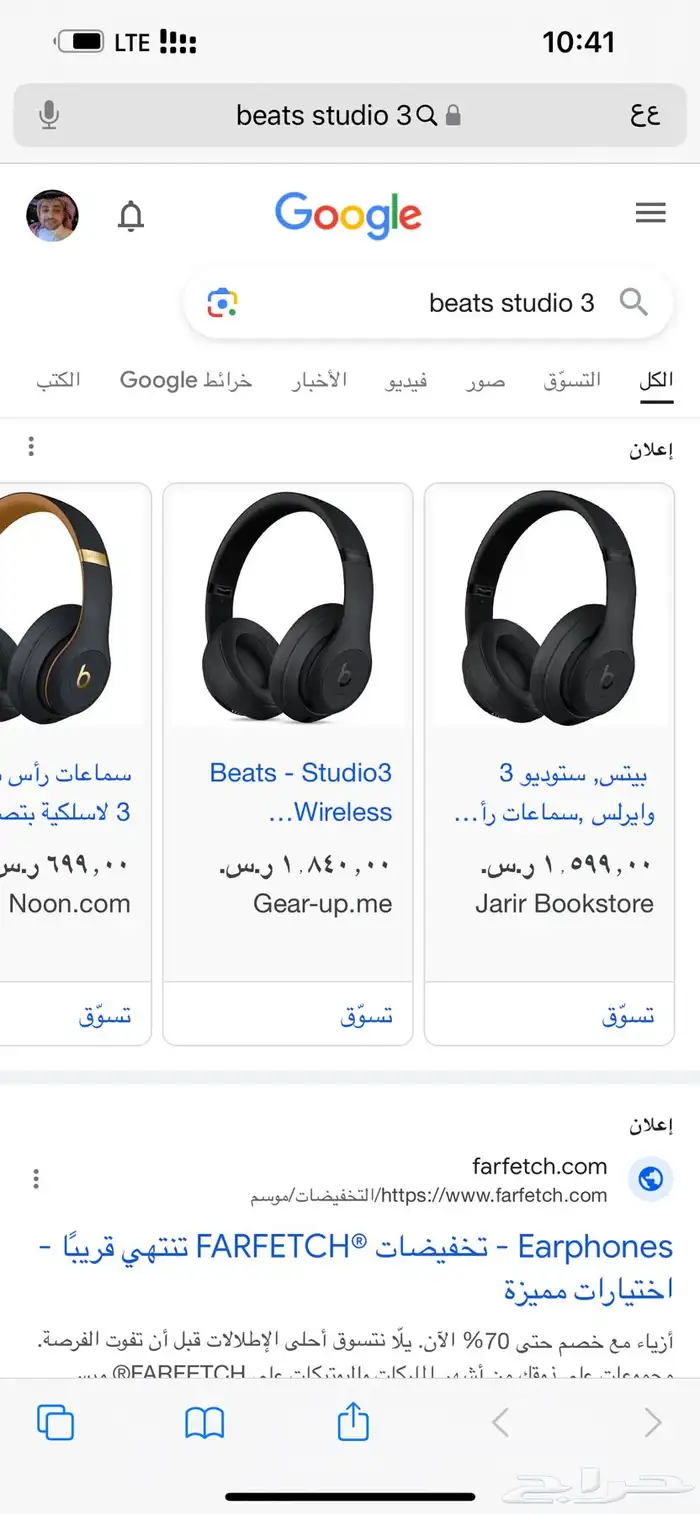
Task: Navigate back with the left chevron
Action: pyautogui.click(x=499, y=1420)
